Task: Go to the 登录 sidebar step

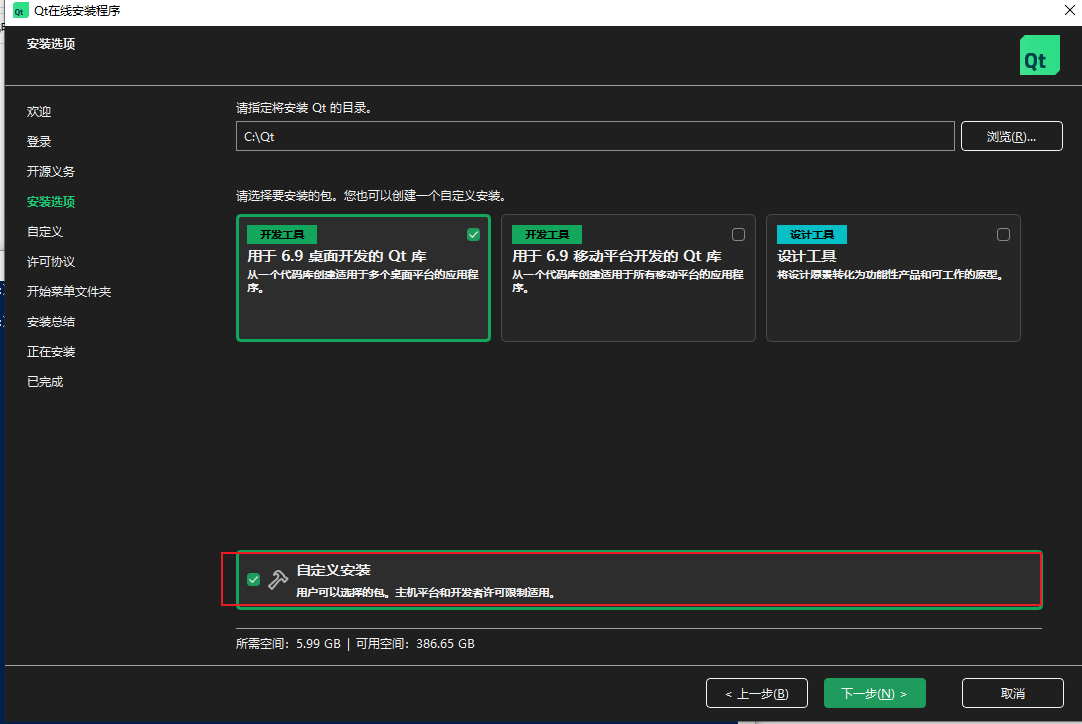Action: (39, 141)
